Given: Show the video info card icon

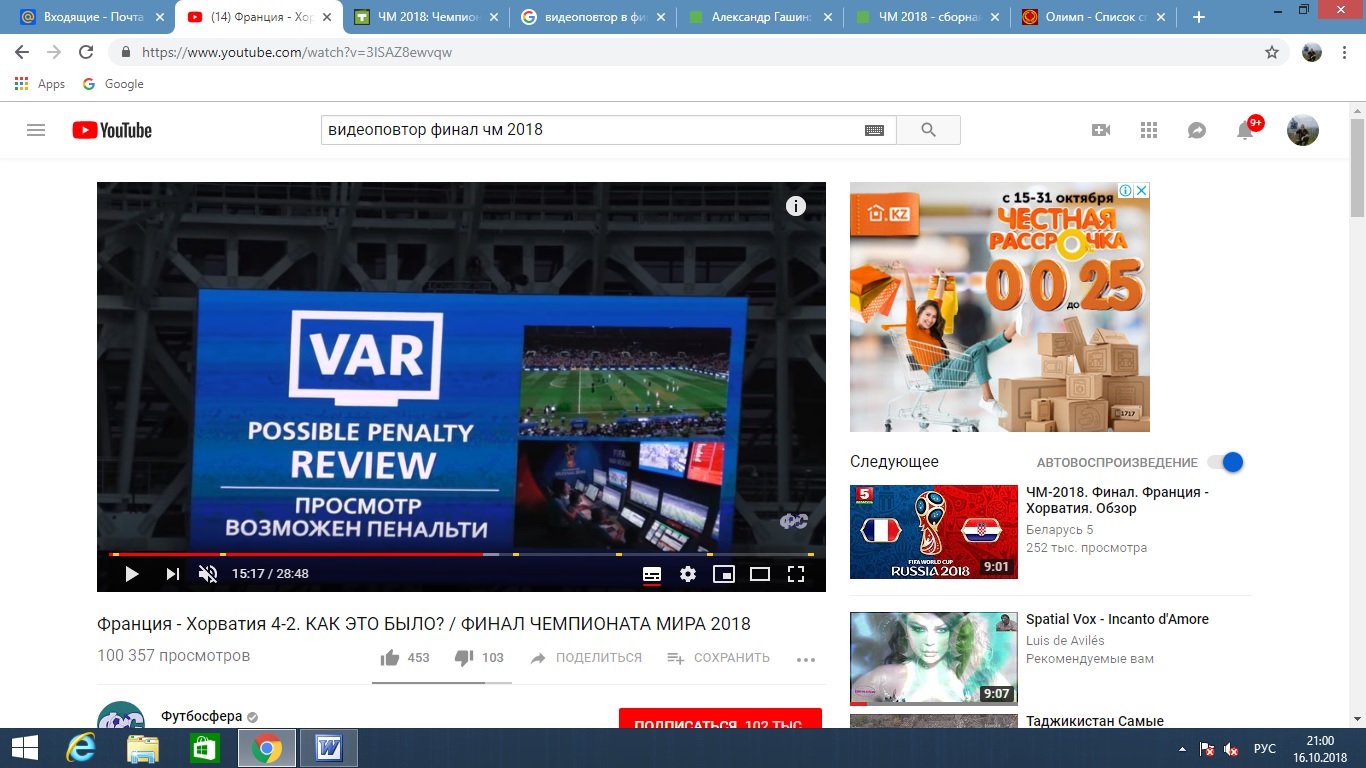Looking at the screenshot, I should [x=796, y=206].
